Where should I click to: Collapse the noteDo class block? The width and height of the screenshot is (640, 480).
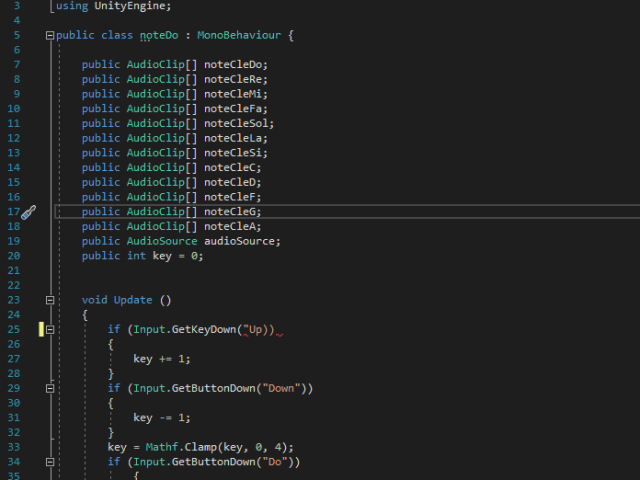pyautogui.click(x=50, y=36)
